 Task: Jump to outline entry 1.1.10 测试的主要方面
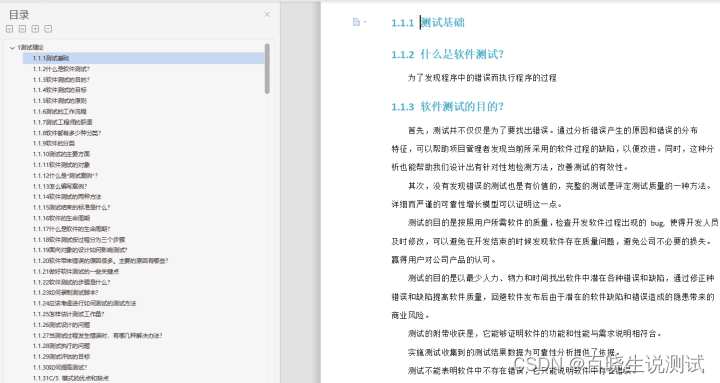[x=62, y=154]
